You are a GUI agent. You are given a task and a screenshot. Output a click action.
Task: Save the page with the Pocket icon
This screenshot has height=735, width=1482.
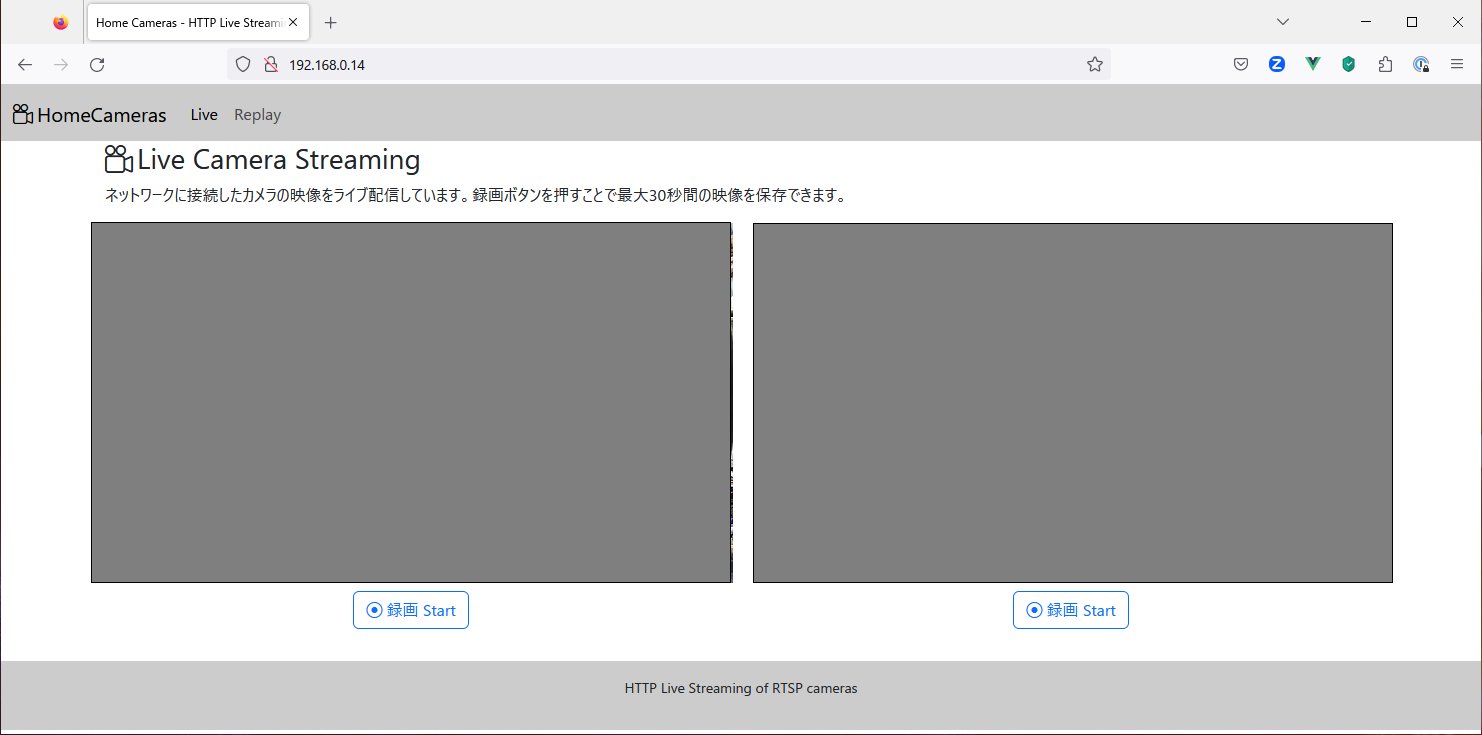click(1240, 64)
